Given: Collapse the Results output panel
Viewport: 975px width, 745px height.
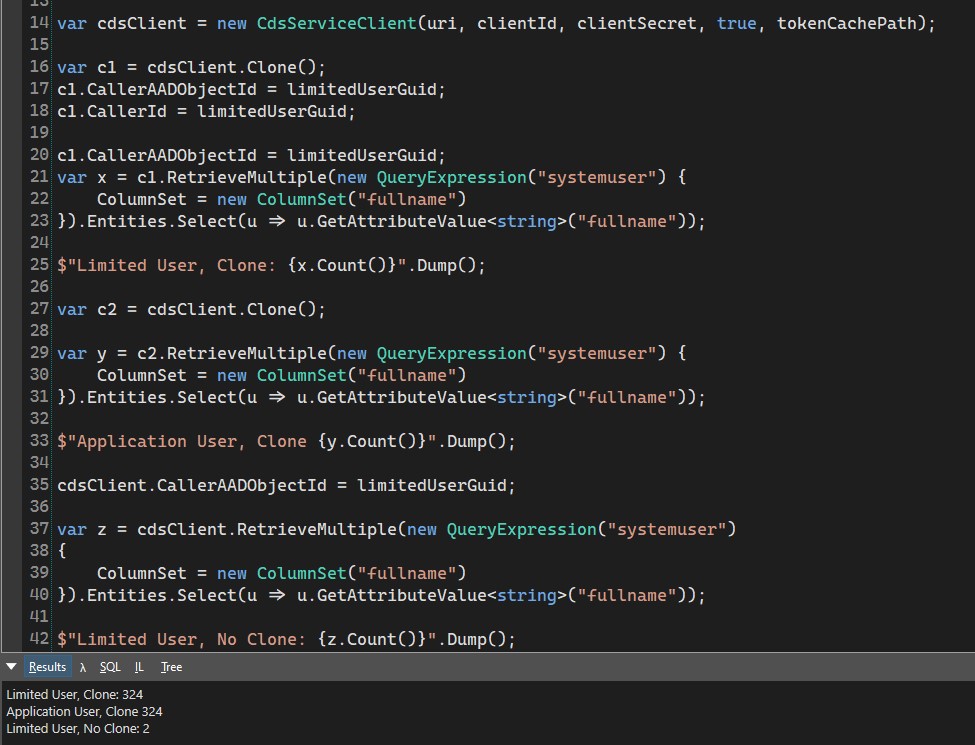Looking at the screenshot, I should (x=10, y=666).
